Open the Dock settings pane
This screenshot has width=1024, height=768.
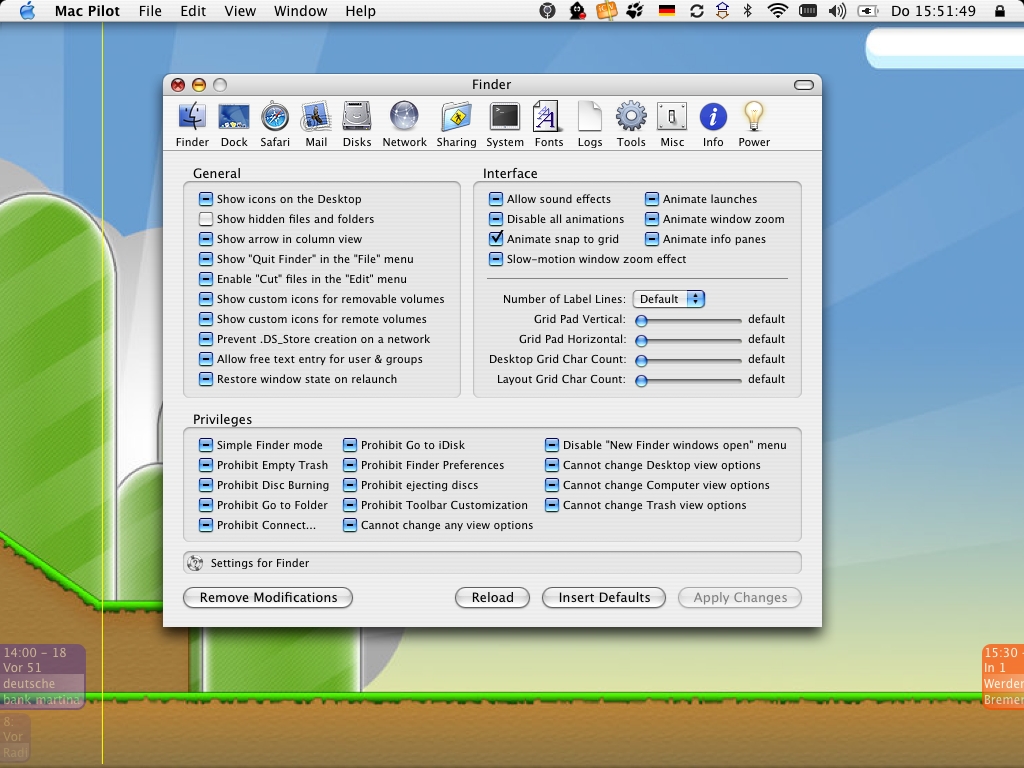pyautogui.click(x=234, y=124)
